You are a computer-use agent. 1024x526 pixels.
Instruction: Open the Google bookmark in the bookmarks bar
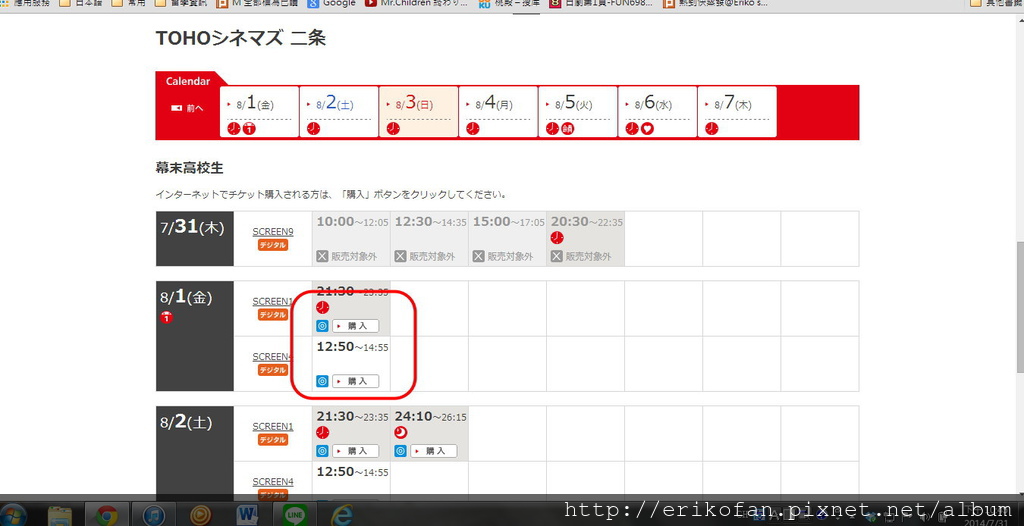pyautogui.click(x=332, y=3)
